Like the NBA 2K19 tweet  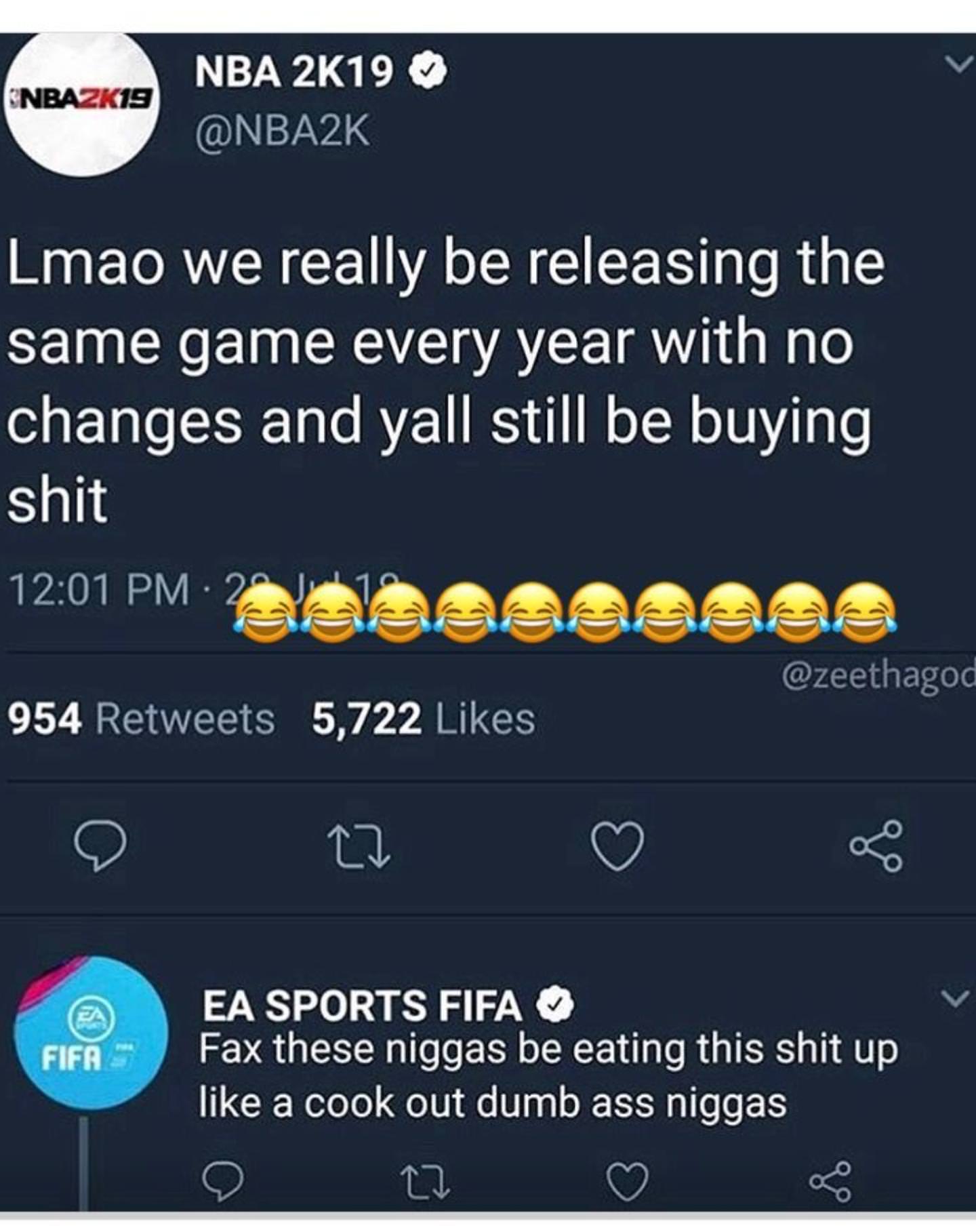pyautogui.click(x=617, y=846)
